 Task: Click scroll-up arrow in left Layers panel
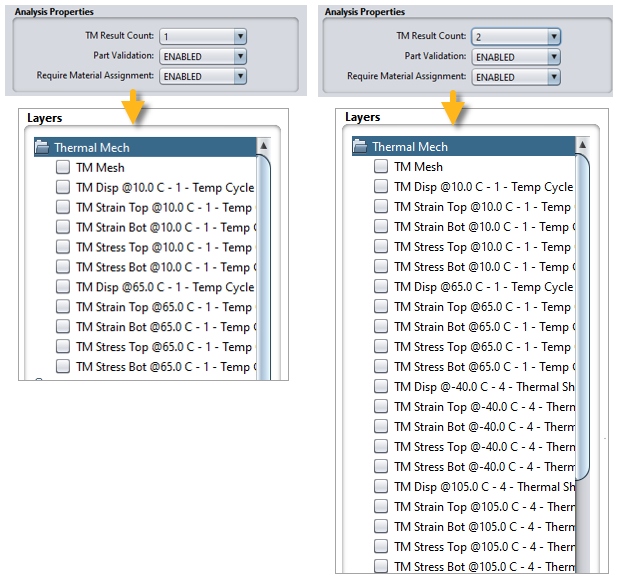pos(264,146)
